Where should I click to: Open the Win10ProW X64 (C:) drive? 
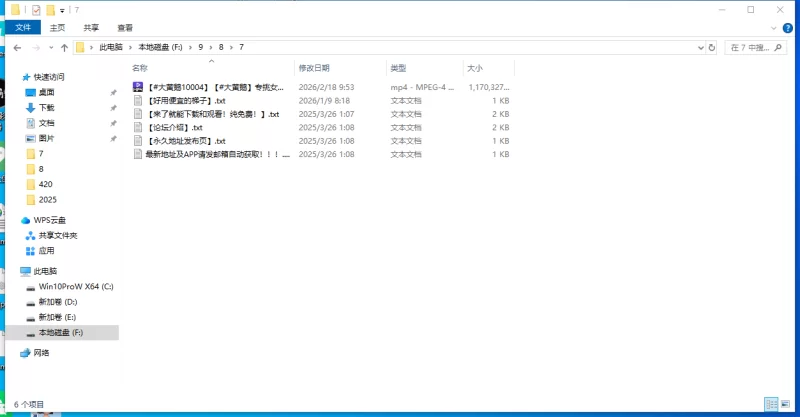[x=76, y=286]
